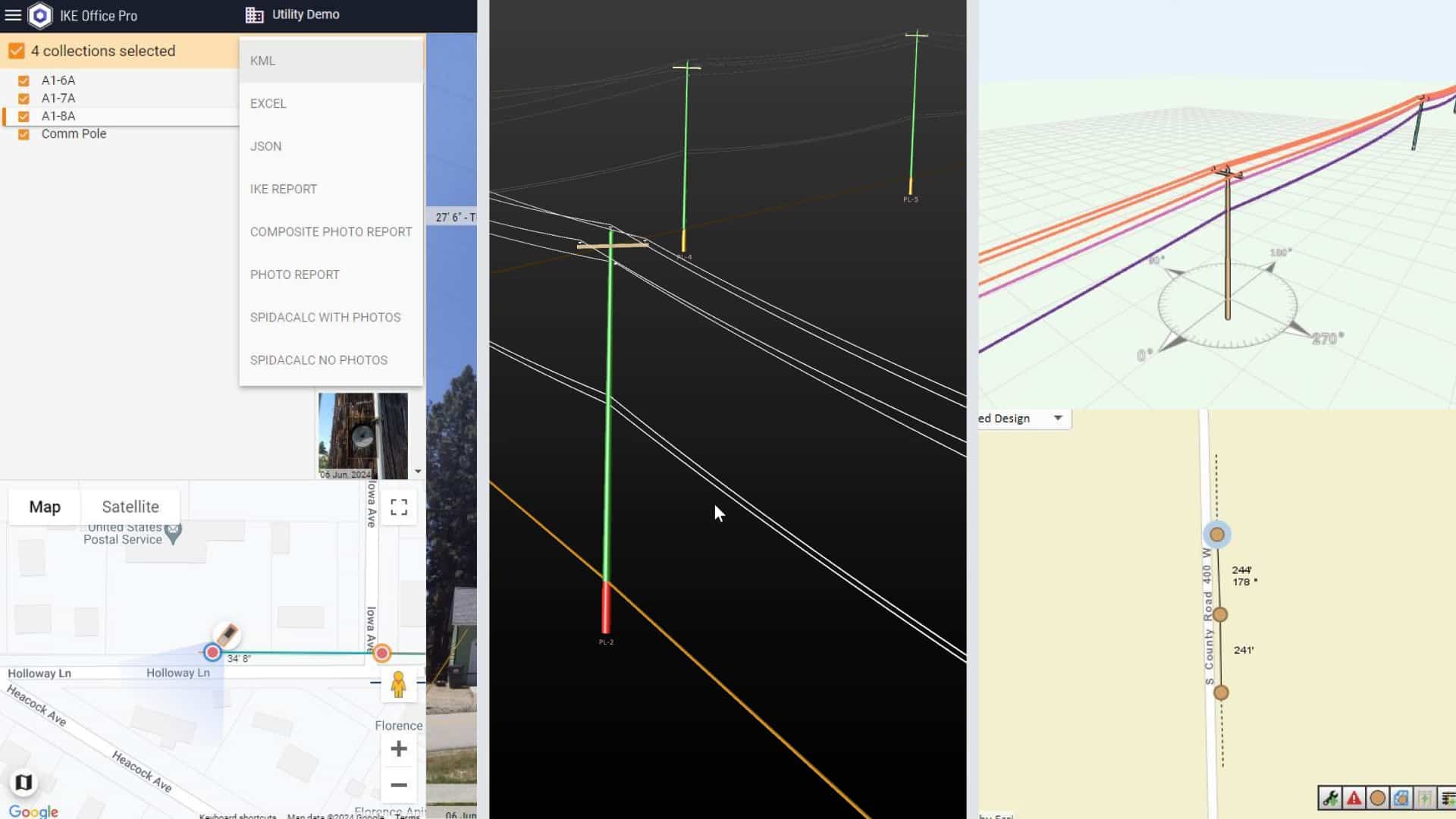Toggle the '4 collections selected' master checkbox
Viewport: 1456px width, 819px height.
coord(16,51)
